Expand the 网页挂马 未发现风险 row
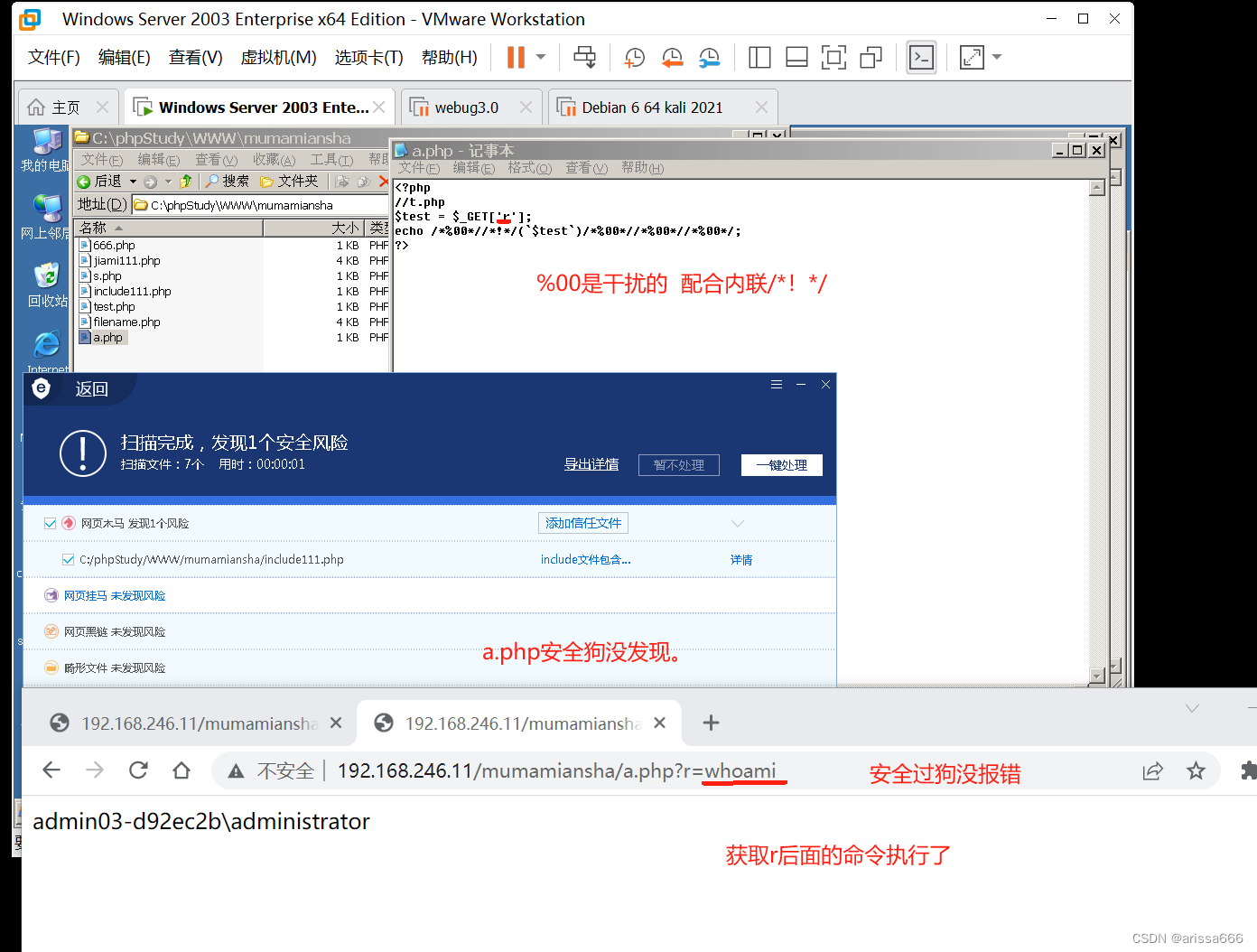Viewport: 1257px width, 952px height. [430, 596]
